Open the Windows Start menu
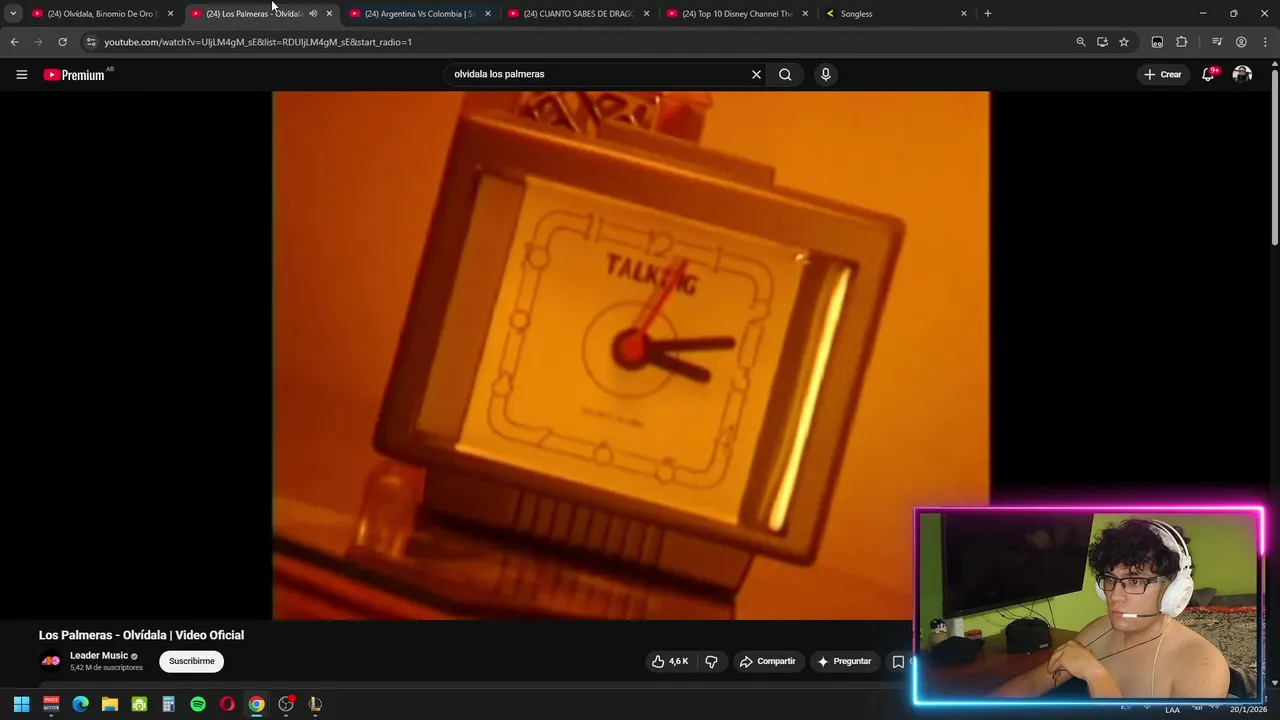1280x720 pixels. (x=21, y=704)
